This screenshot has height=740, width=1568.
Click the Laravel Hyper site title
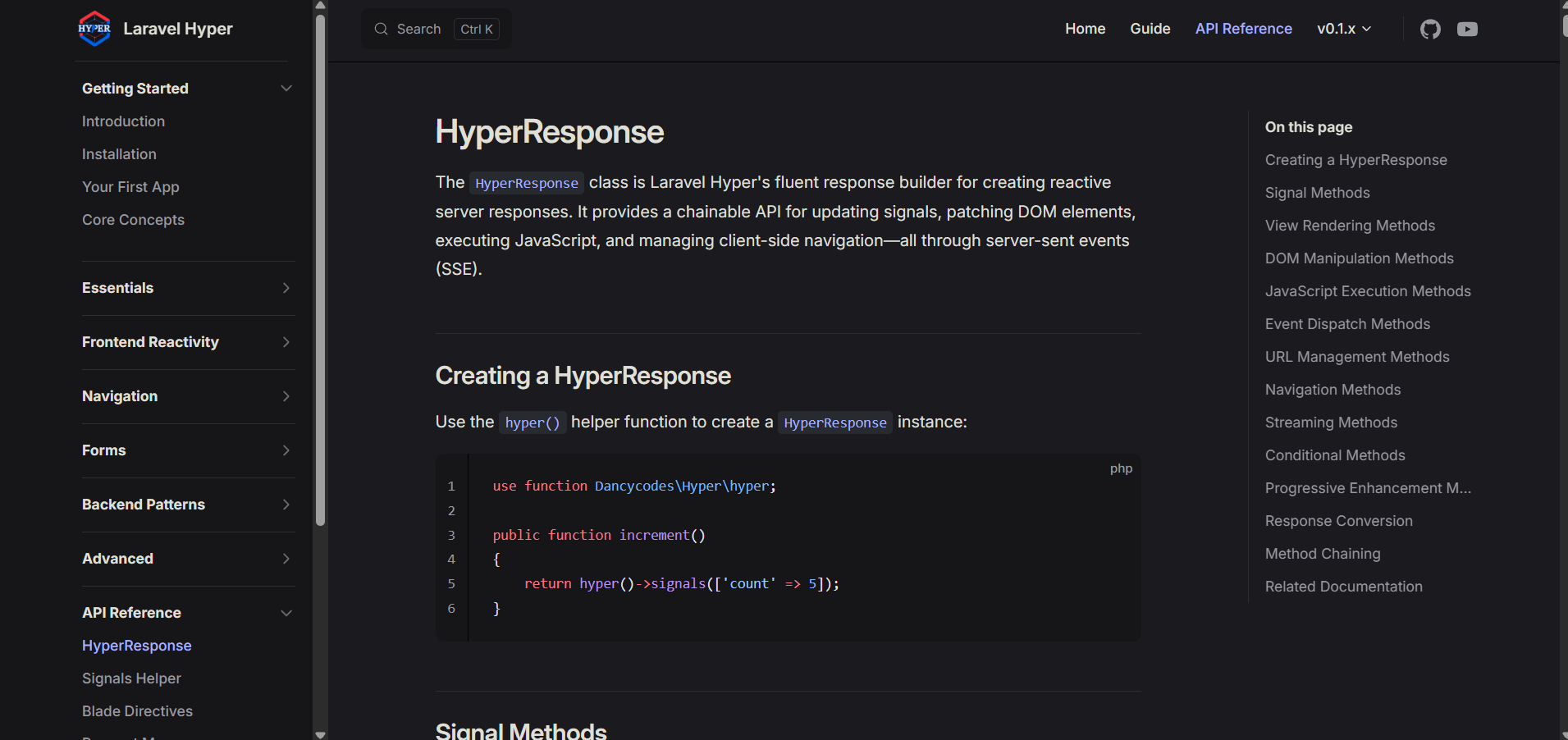pos(178,29)
